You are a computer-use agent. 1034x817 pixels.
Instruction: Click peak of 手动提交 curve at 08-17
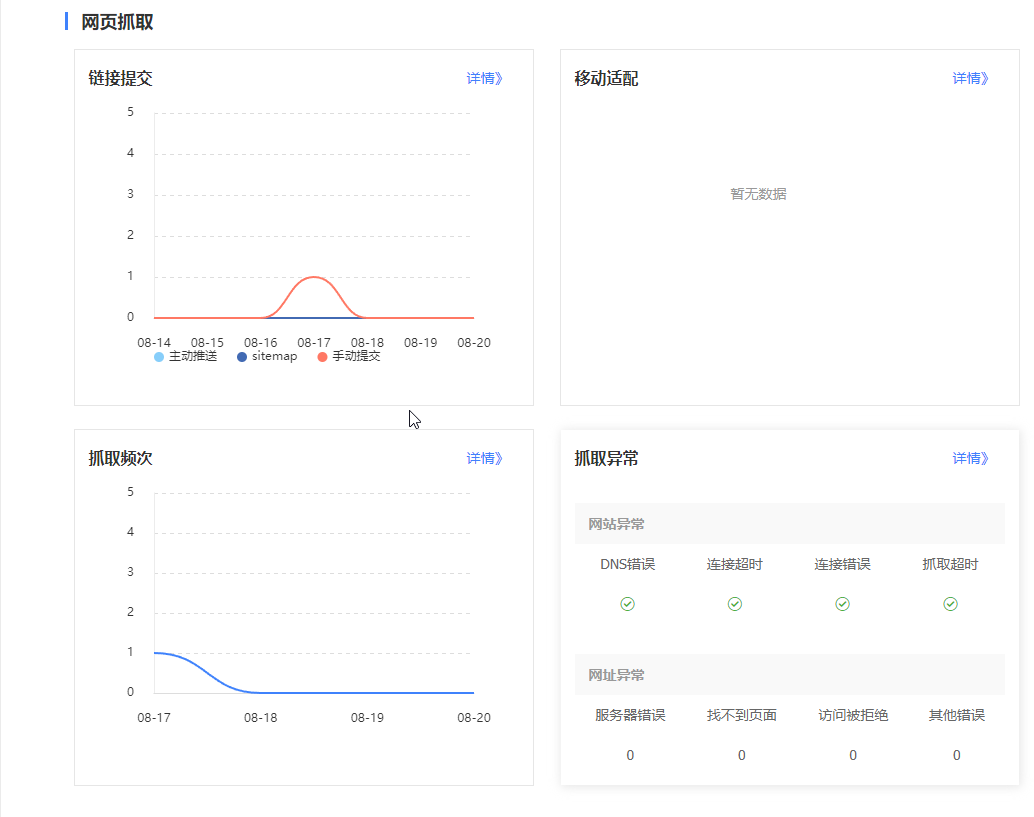pyautogui.click(x=314, y=277)
